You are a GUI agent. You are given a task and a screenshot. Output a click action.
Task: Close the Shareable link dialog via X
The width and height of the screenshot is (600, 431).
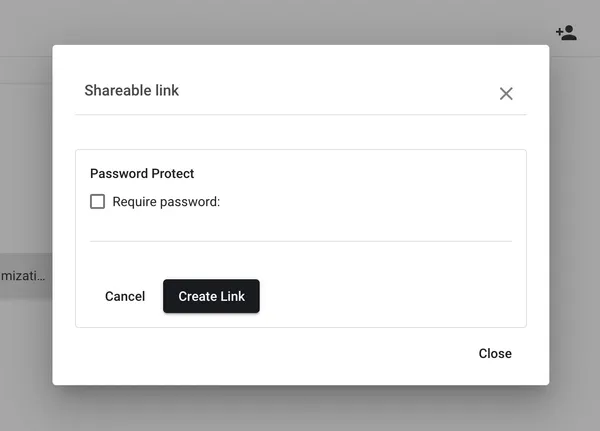pos(506,93)
